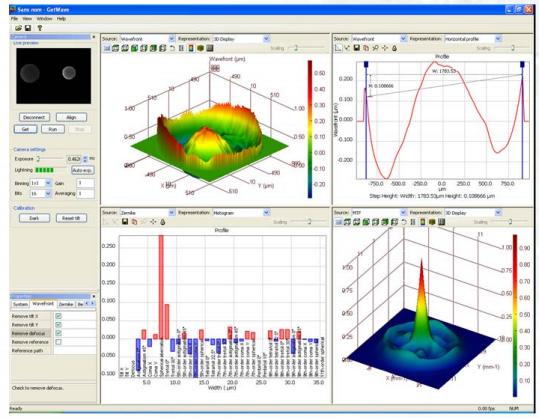
Task: Click the save floppy icon in main toolbar
Action: pos(28,28)
